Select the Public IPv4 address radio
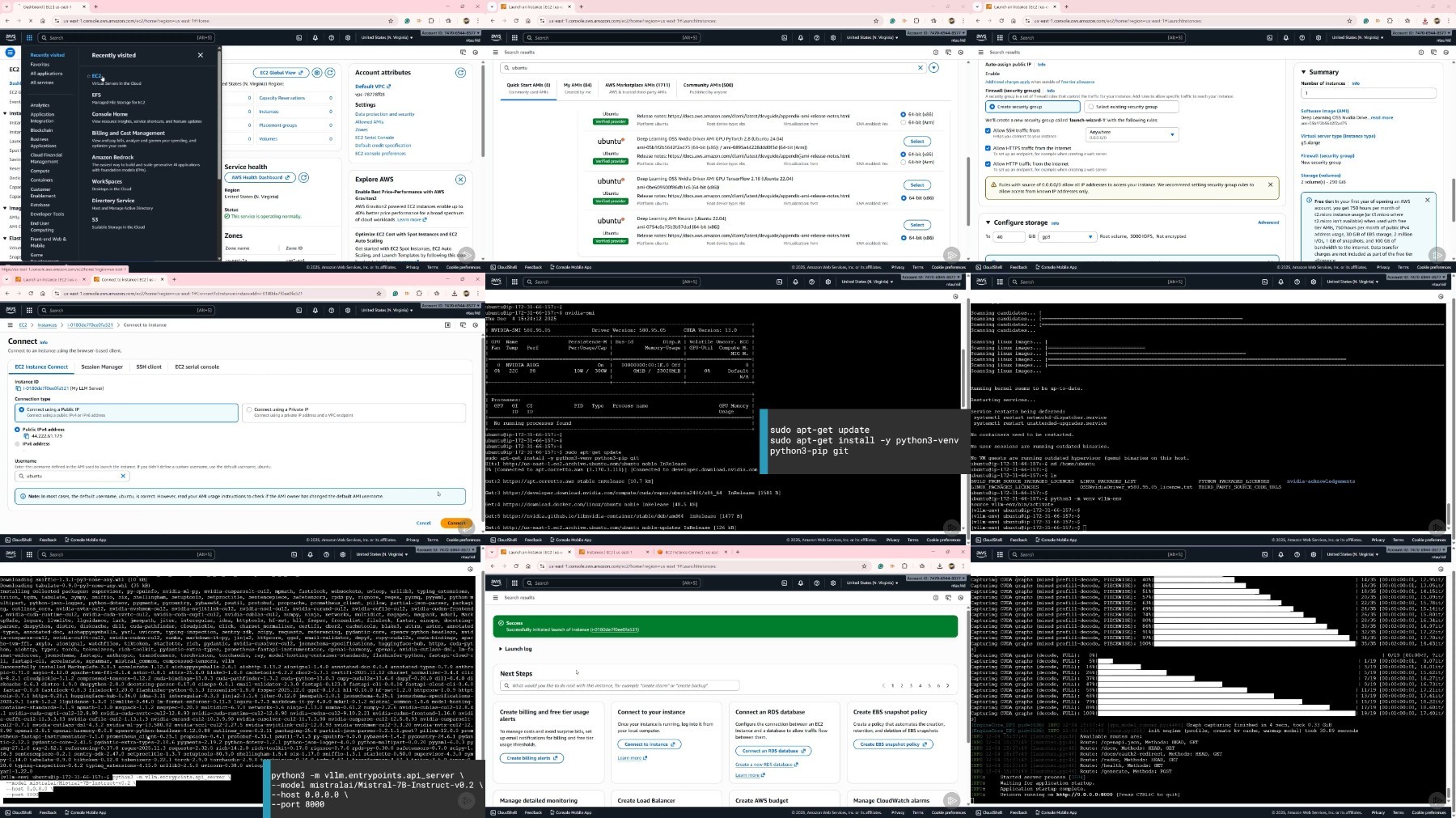Screen dimensions: 1456x818 pyautogui.click(x=17, y=430)
